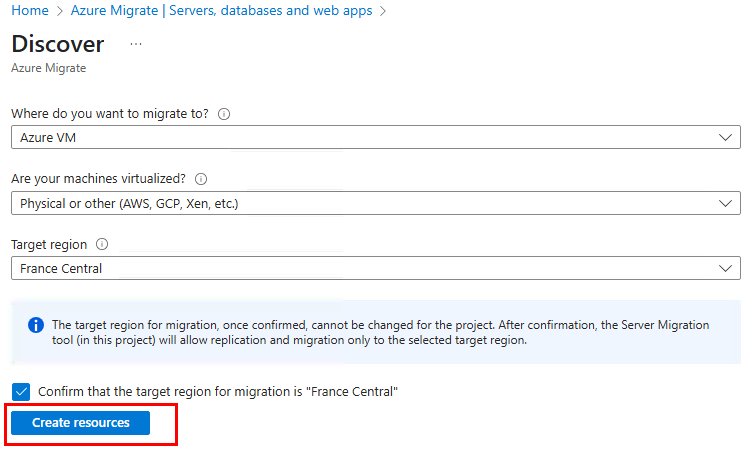The image size is (752, 458).
Task: Open the ellipsis menu beside Discover title
Action: click(x=136, y=45)
